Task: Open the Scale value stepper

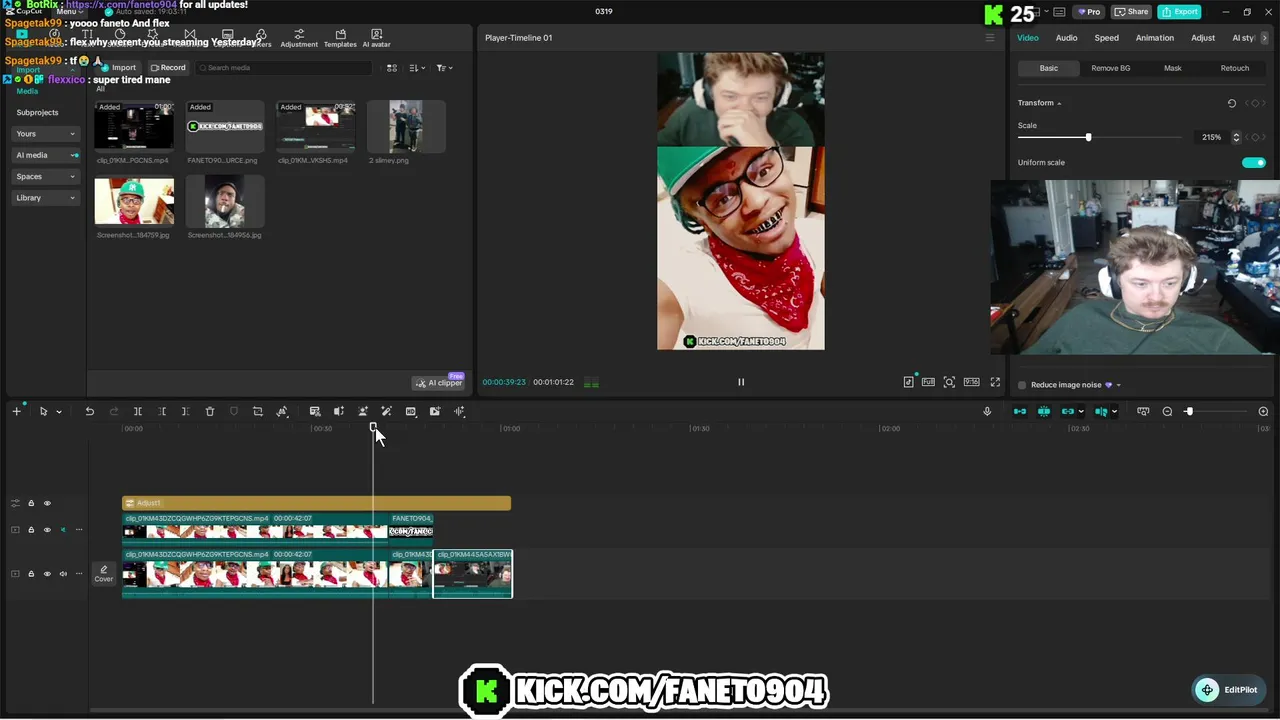Action: tap(1236, 137)
